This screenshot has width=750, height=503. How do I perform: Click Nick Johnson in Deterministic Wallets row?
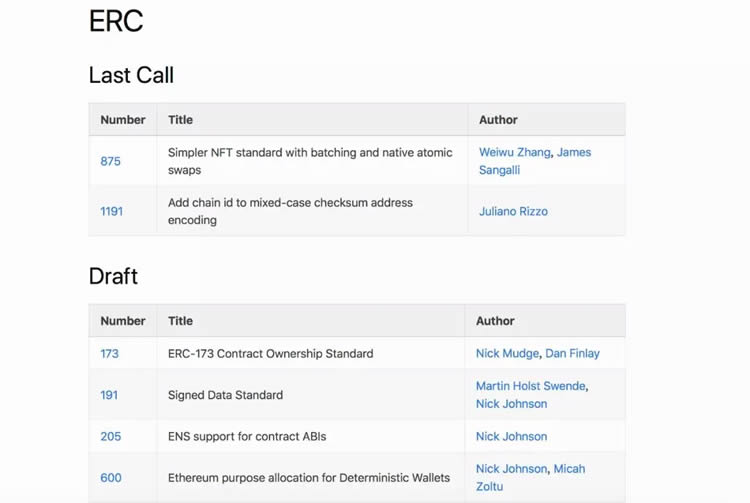tap(511, 469)
